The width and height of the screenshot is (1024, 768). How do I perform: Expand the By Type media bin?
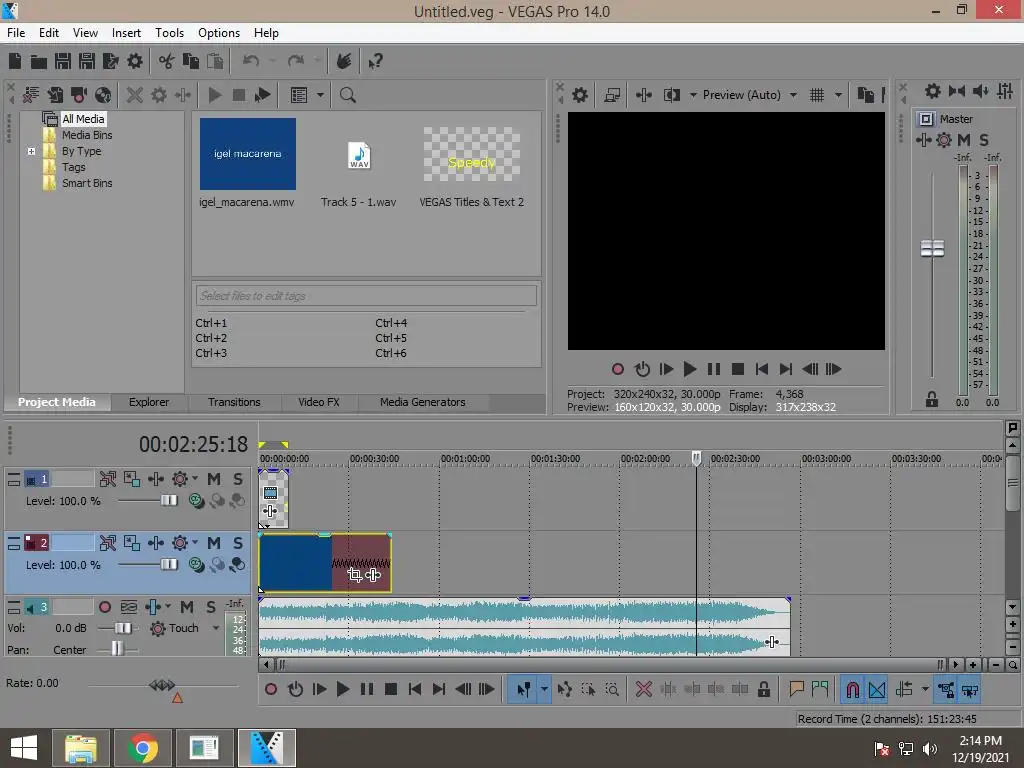click(31, 152)
